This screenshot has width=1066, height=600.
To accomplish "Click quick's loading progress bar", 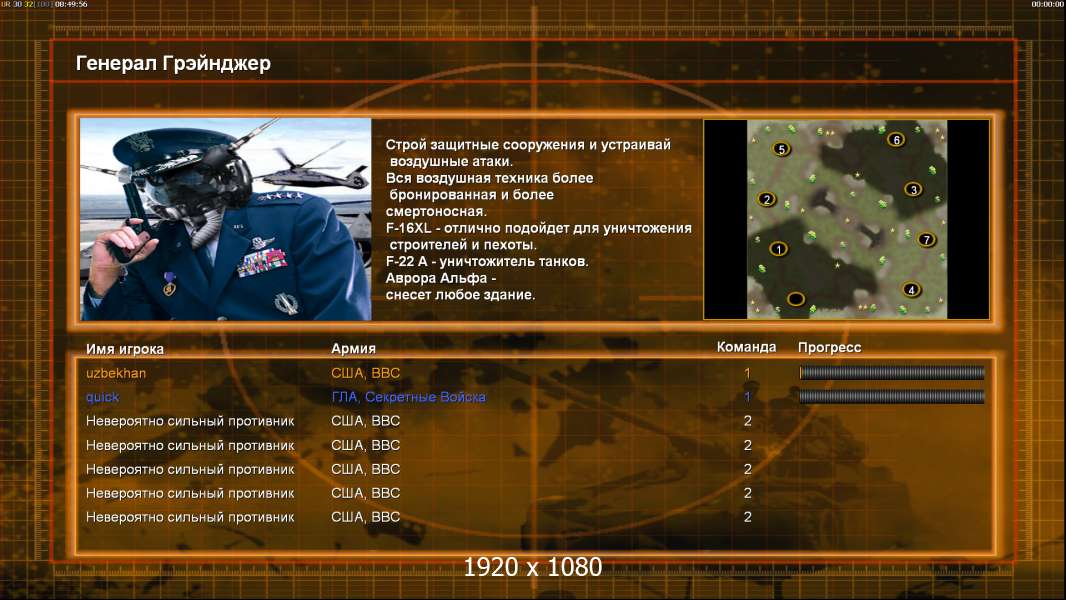I will [892, 396].
